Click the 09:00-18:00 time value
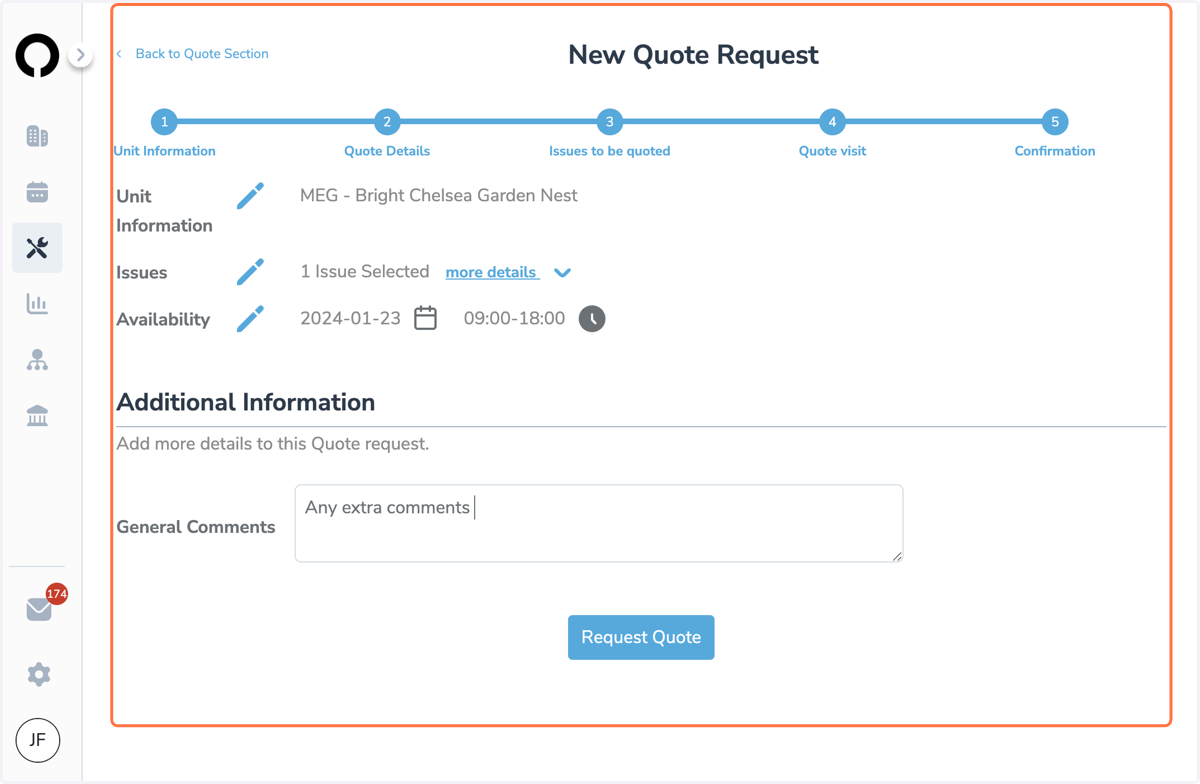Viewport: 1200px width, 784px height. point(514,319)
